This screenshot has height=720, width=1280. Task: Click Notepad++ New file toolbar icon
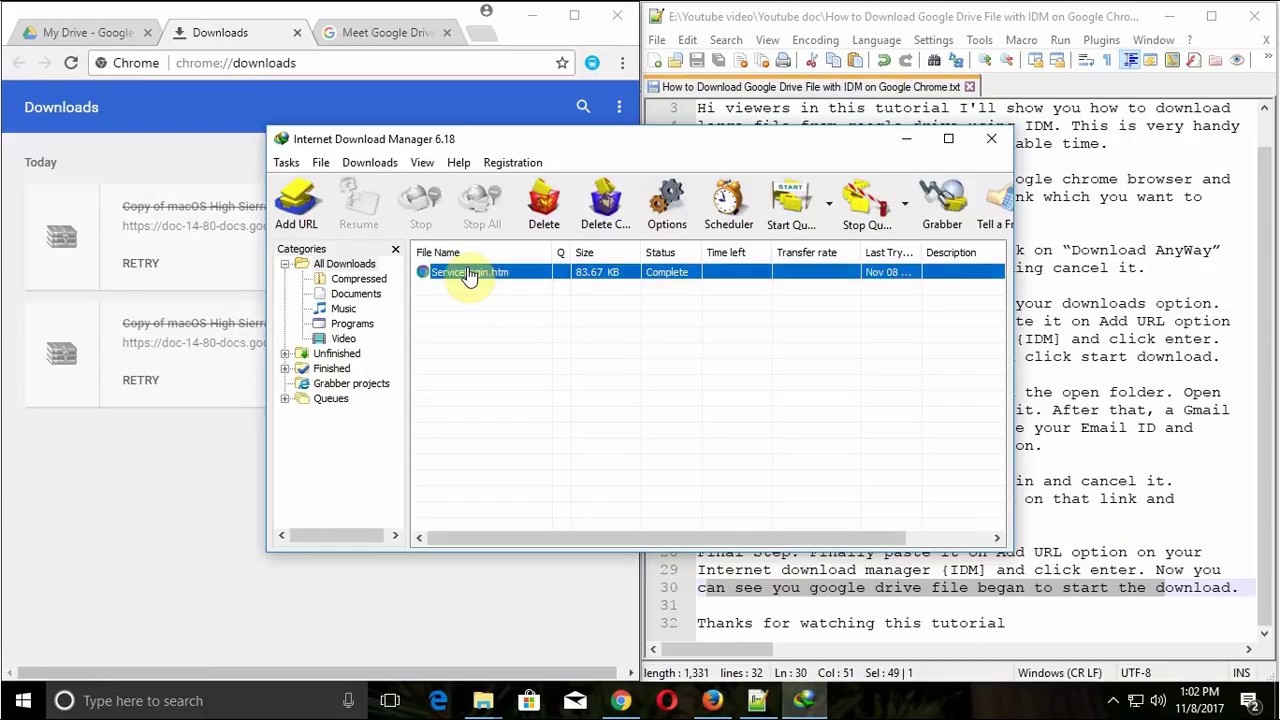656,61
